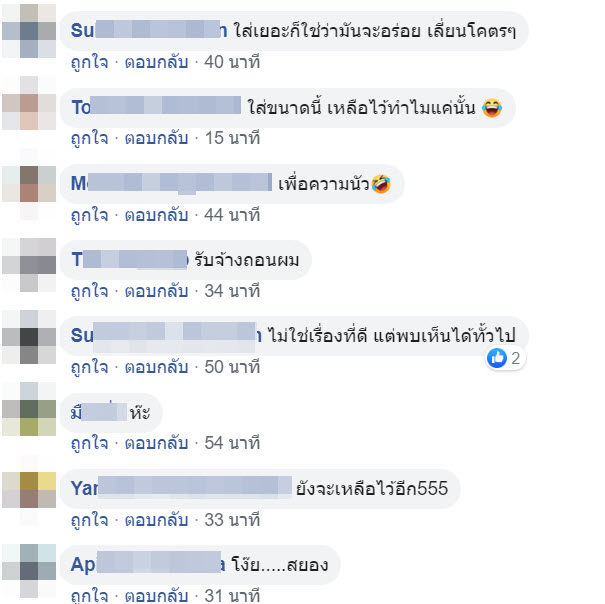Reply to the comment posted 54 นาที ago
This screenshot has height=604, width=605.
(156, 443)
